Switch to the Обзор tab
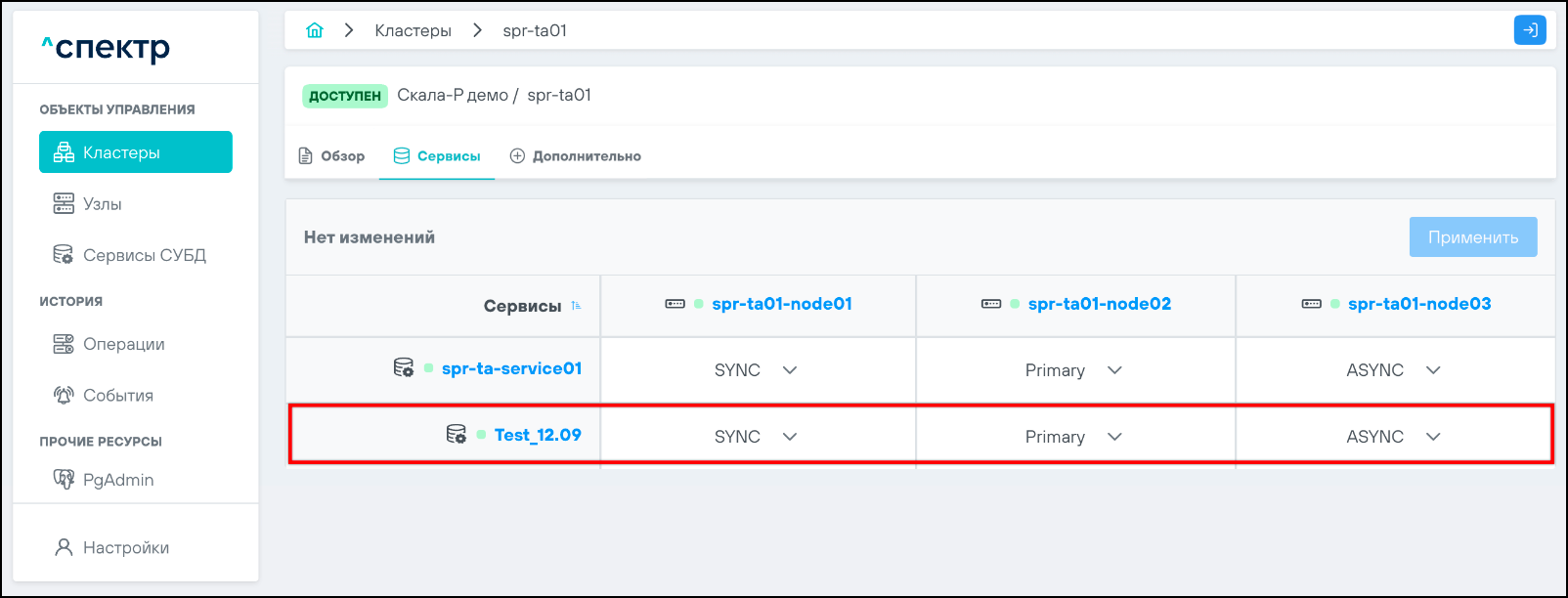 point(331,156)
